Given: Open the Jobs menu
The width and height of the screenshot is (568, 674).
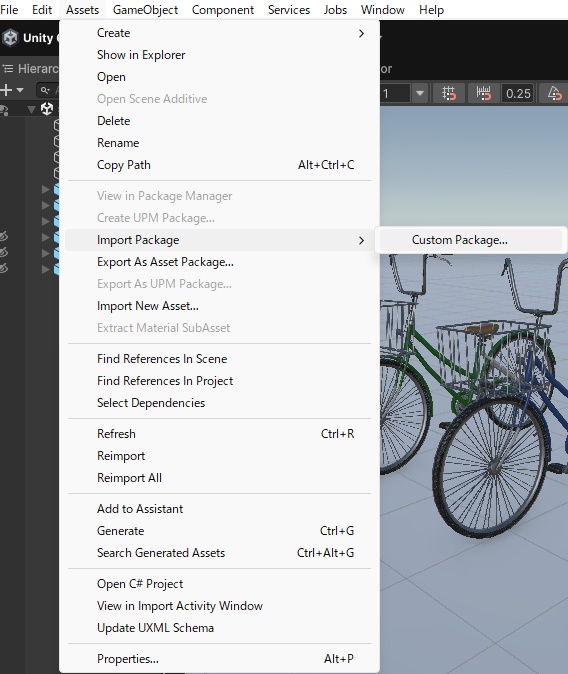Looking at the screenshot, I should (x=335, y=9).
